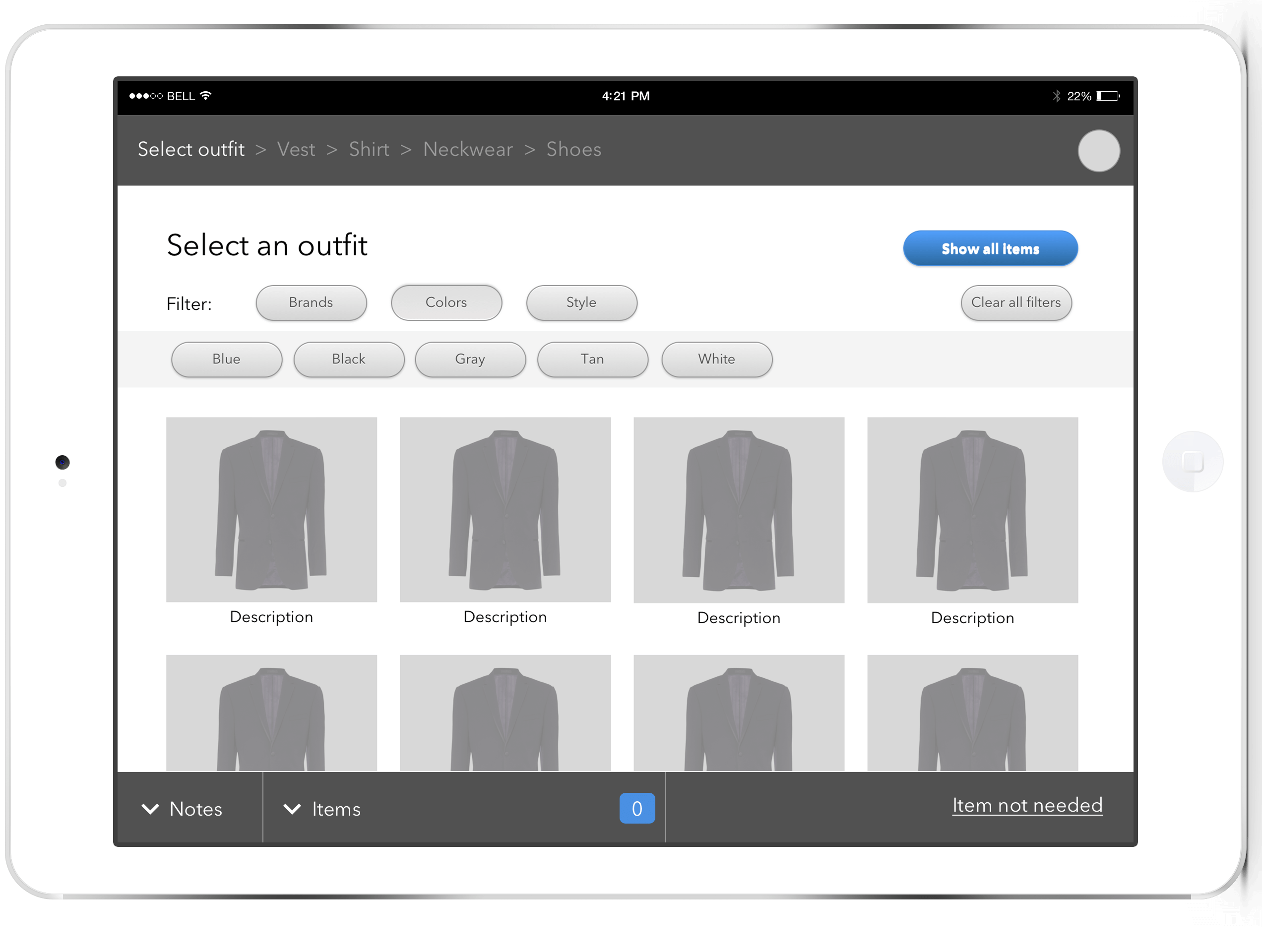The height and width of the screenshot is (952, 1262).
Task: Toggle the Colors filter
Action: [446, 302]
